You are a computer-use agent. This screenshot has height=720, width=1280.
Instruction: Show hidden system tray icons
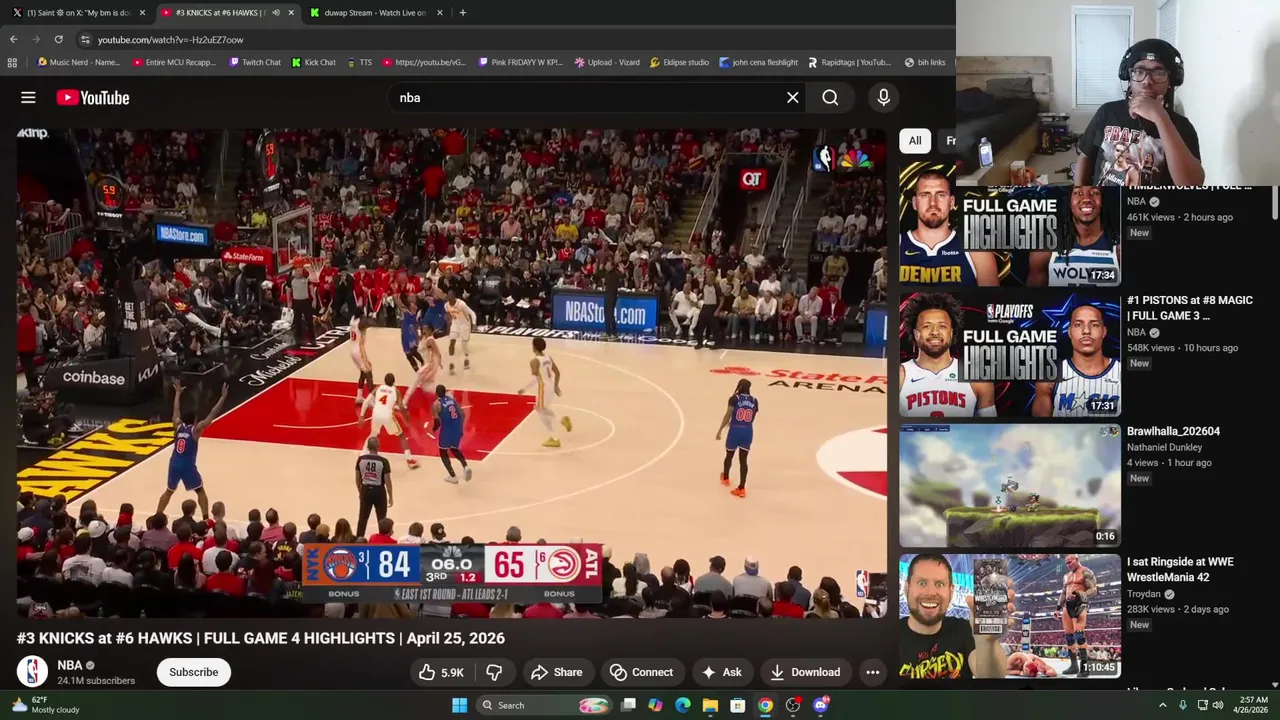pos(1162,705)
